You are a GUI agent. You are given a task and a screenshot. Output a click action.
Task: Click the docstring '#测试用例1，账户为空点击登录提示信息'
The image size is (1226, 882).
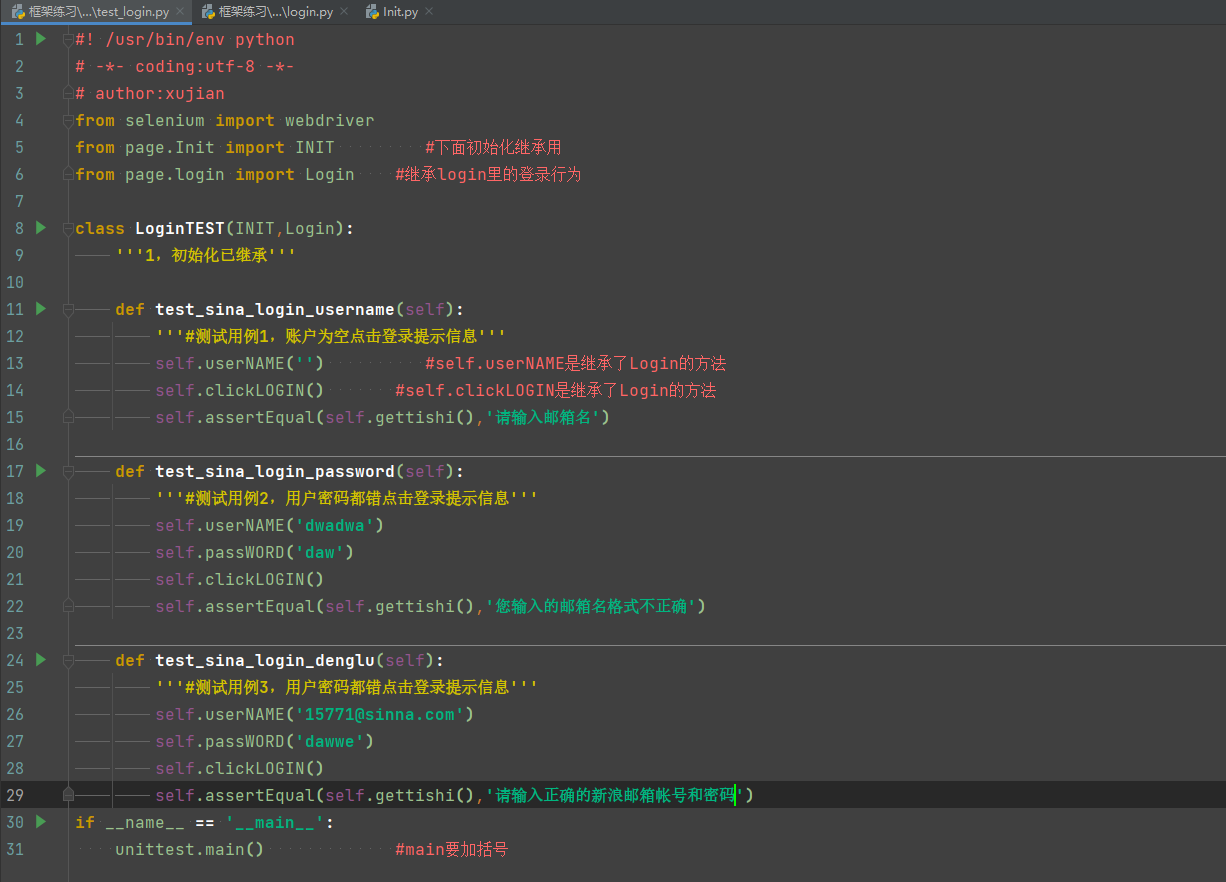tap(330, 337)
